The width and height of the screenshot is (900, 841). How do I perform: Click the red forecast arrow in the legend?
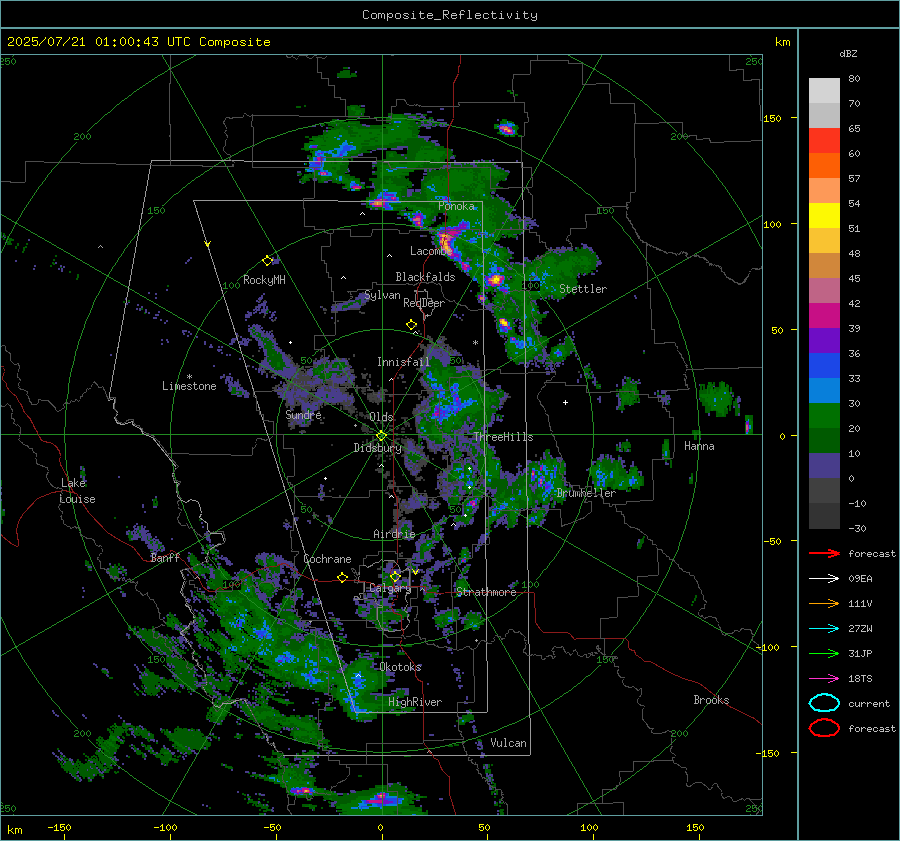click(824, 553)
